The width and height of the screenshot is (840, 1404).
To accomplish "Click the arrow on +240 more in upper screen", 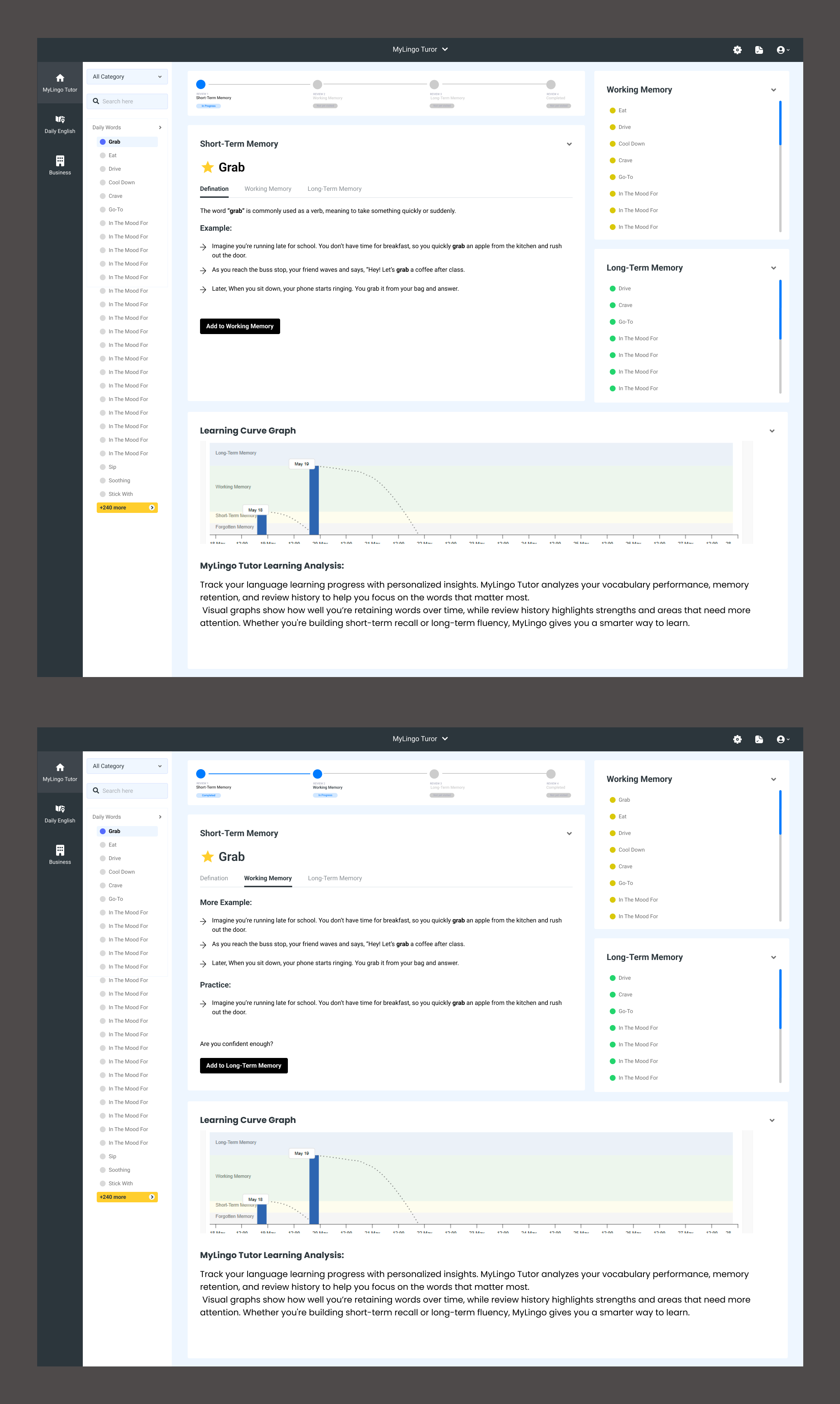I will coord(152,508).
